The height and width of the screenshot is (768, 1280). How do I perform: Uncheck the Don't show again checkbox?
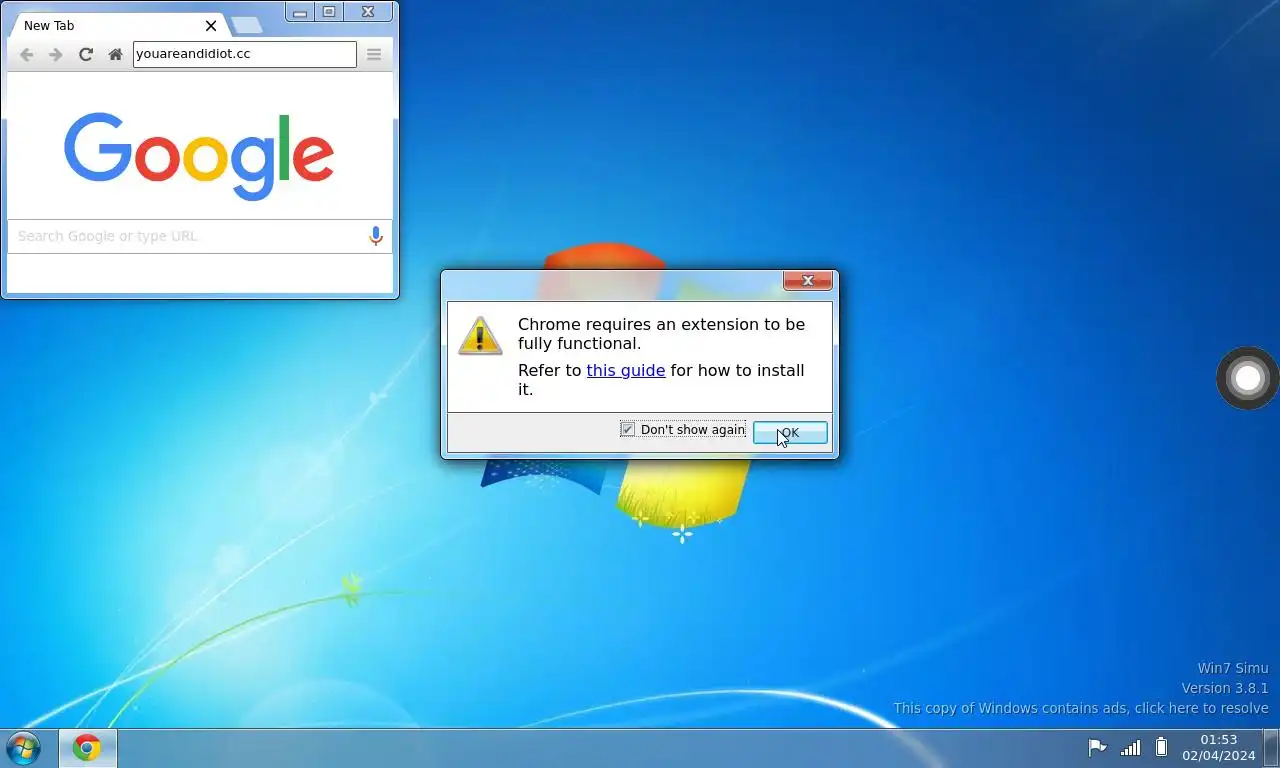[628, 429]
